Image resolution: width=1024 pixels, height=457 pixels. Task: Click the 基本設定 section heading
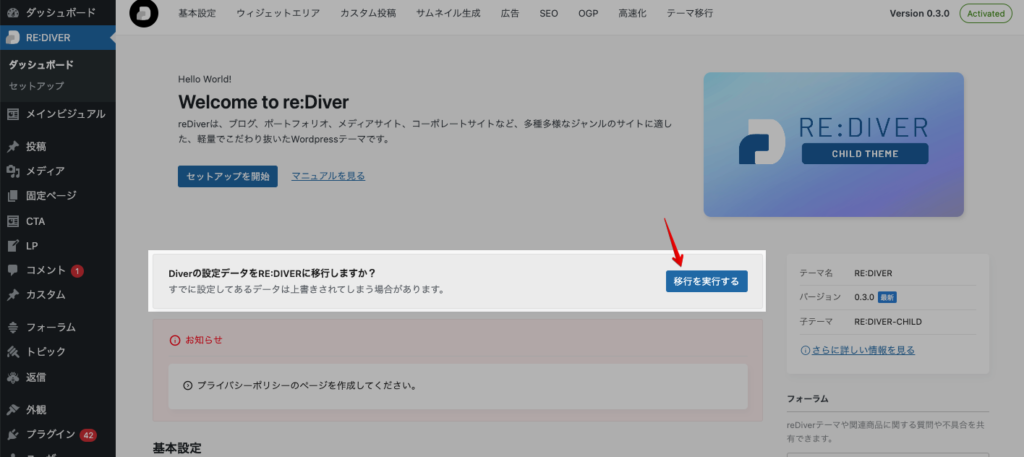pyautogui.click(x=177, y=449)
